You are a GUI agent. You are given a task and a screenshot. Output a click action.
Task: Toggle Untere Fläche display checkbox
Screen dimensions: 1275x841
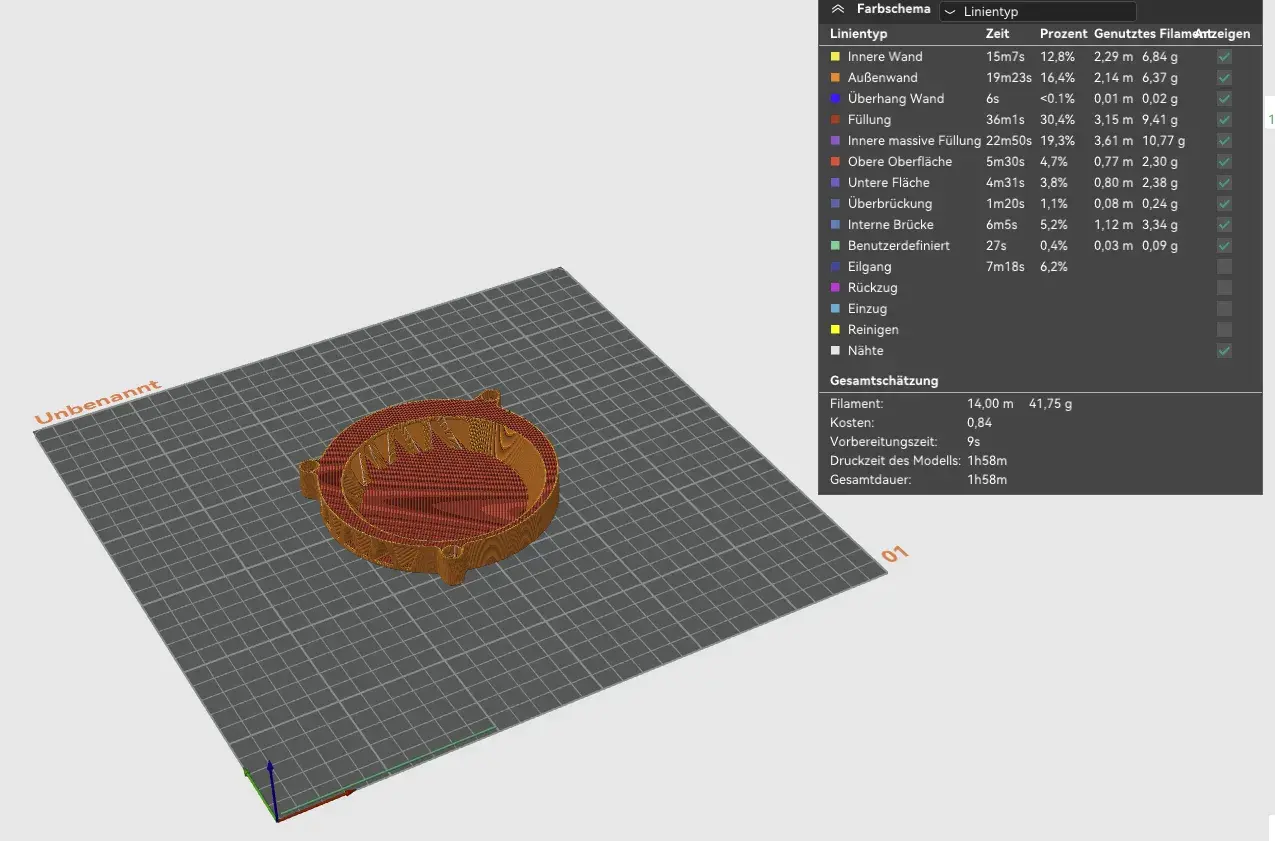[1224, 183]
